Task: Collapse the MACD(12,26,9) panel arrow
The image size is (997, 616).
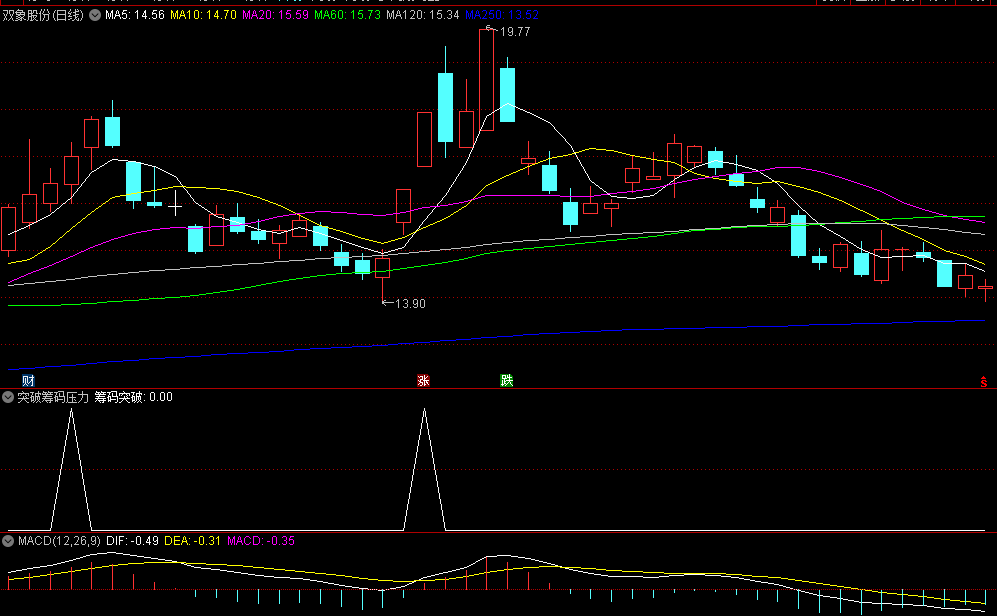Action: point(8,541)
